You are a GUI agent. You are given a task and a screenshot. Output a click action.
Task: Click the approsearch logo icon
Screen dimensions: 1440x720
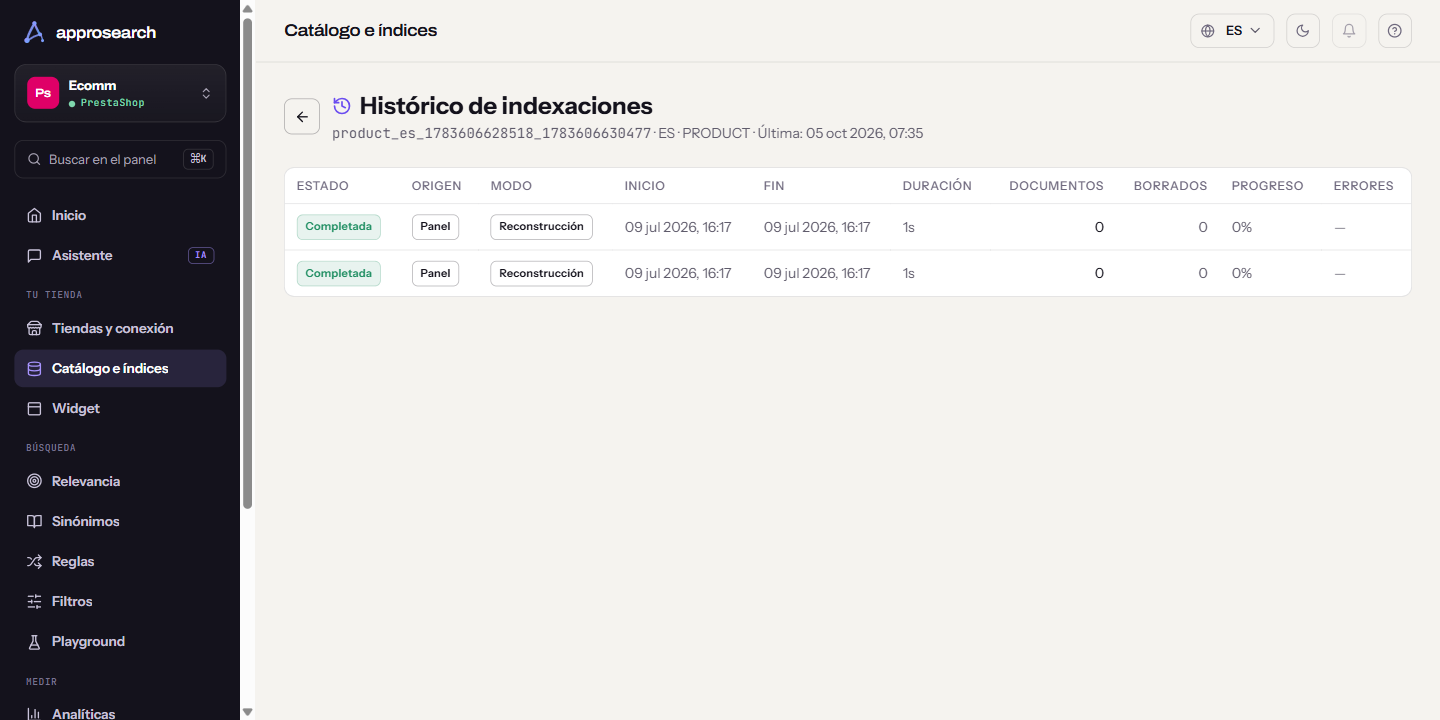coord(34,32)
